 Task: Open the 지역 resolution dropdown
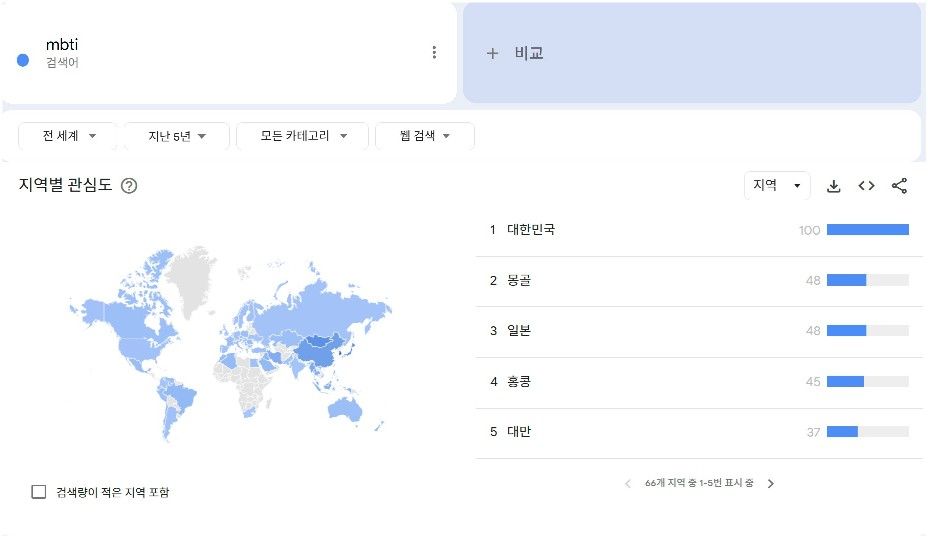[776, 185]
